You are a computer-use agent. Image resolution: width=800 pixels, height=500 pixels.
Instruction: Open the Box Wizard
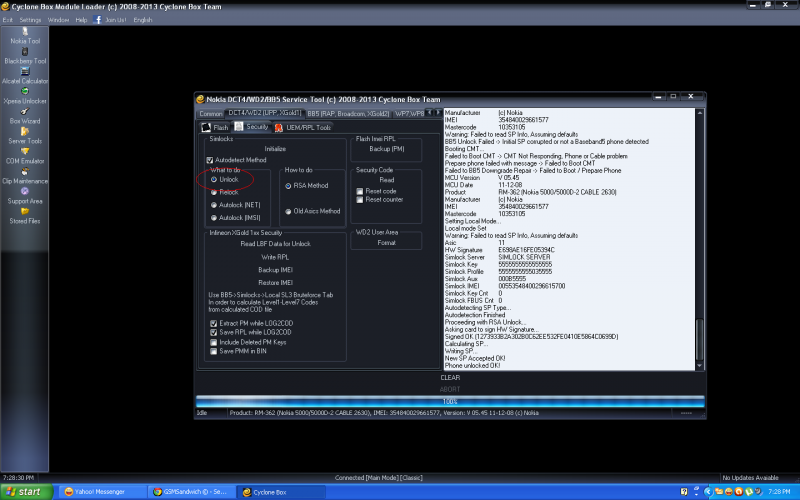click(25, 114)
